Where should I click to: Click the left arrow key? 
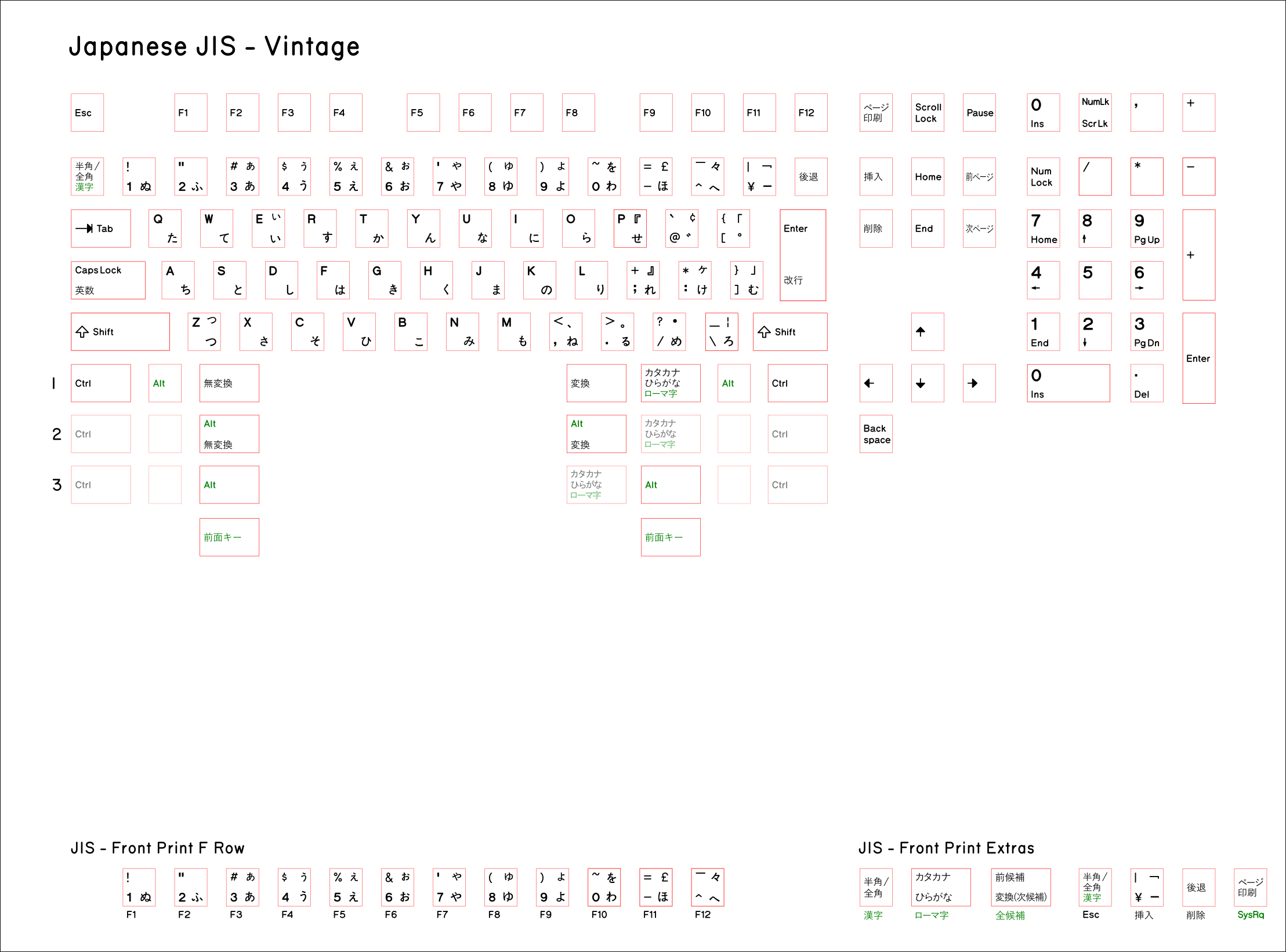[875, 383]
